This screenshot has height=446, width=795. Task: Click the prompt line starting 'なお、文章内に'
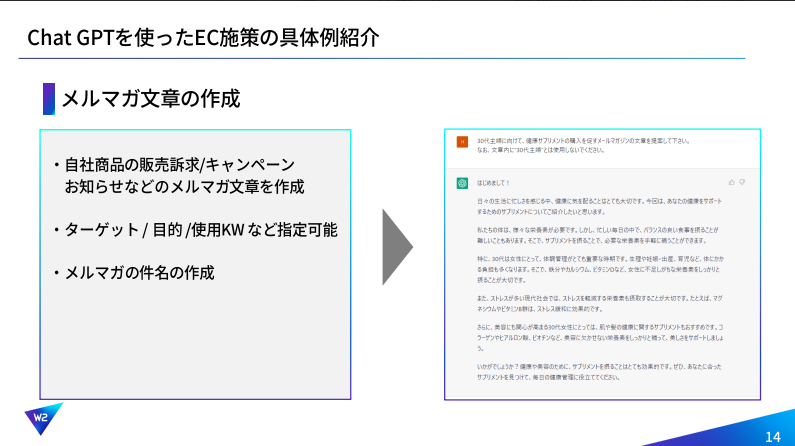(x=540, y=150)
